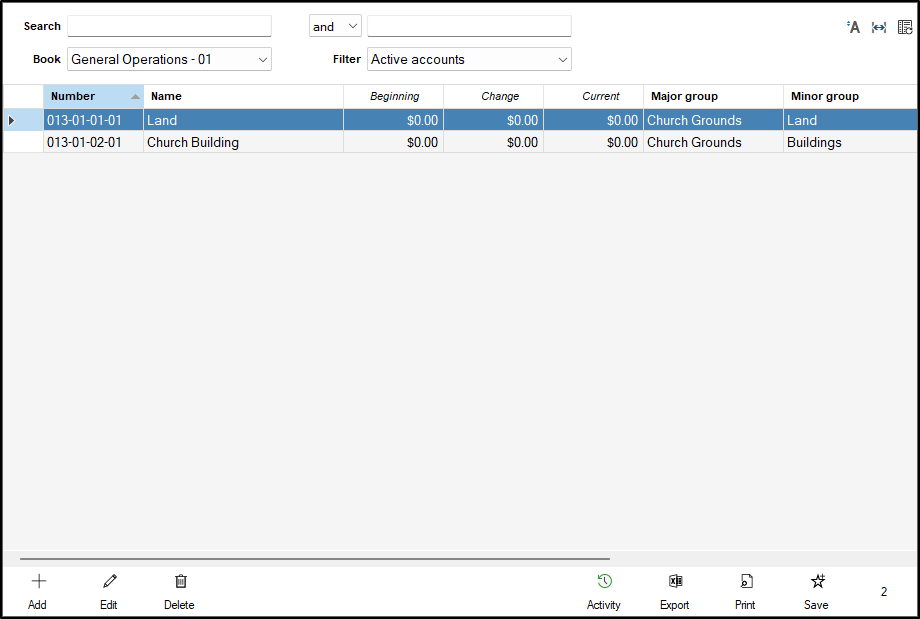Click the second search field after 'and'
The height and width of the screenshot is (619, 920).
(469, 26)
